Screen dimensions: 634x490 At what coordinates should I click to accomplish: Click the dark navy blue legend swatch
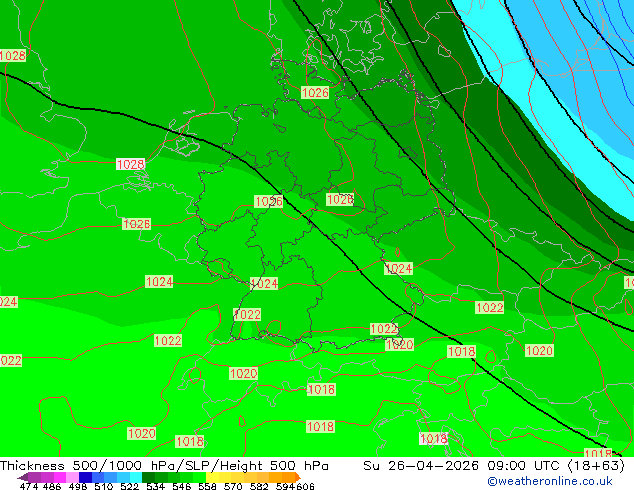[x=85, y=477]
